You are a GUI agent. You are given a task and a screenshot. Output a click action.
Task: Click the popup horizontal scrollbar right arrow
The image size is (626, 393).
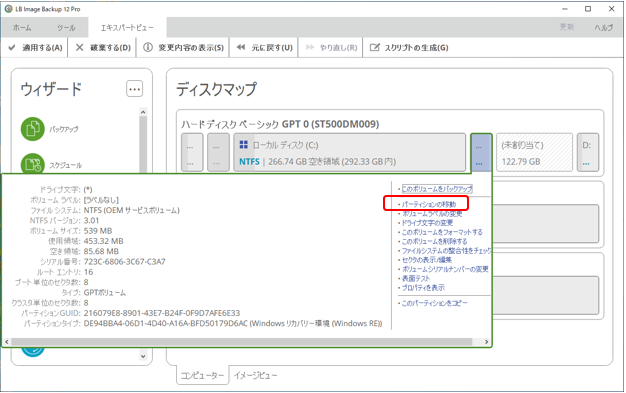[x=486, y=342]
